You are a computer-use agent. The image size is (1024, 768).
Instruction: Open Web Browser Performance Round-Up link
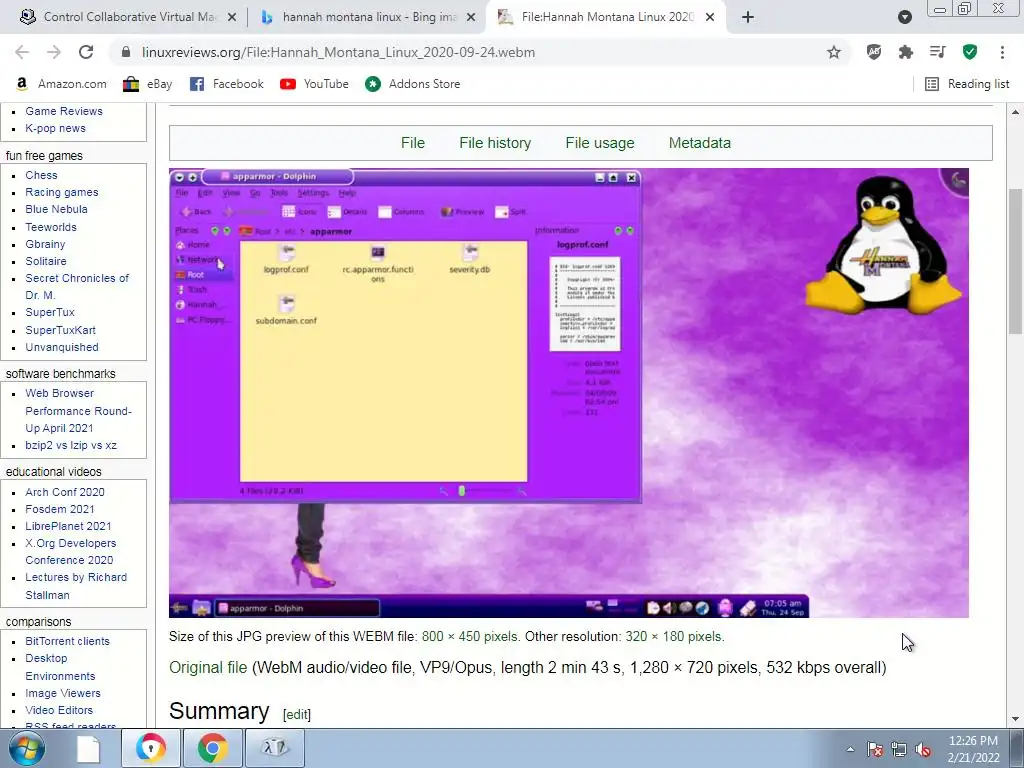click(78, 411)
